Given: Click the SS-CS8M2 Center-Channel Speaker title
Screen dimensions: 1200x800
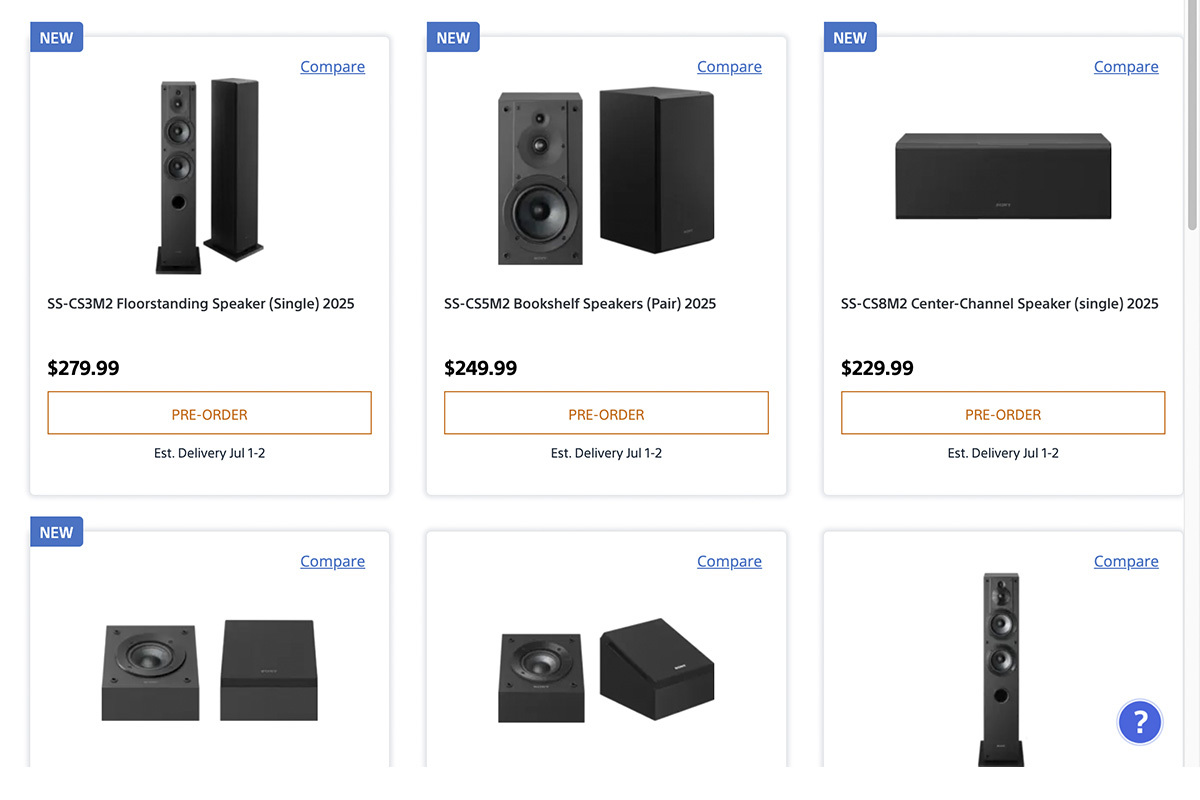Looking at the screenshot, I should (x=1000, y=304).
